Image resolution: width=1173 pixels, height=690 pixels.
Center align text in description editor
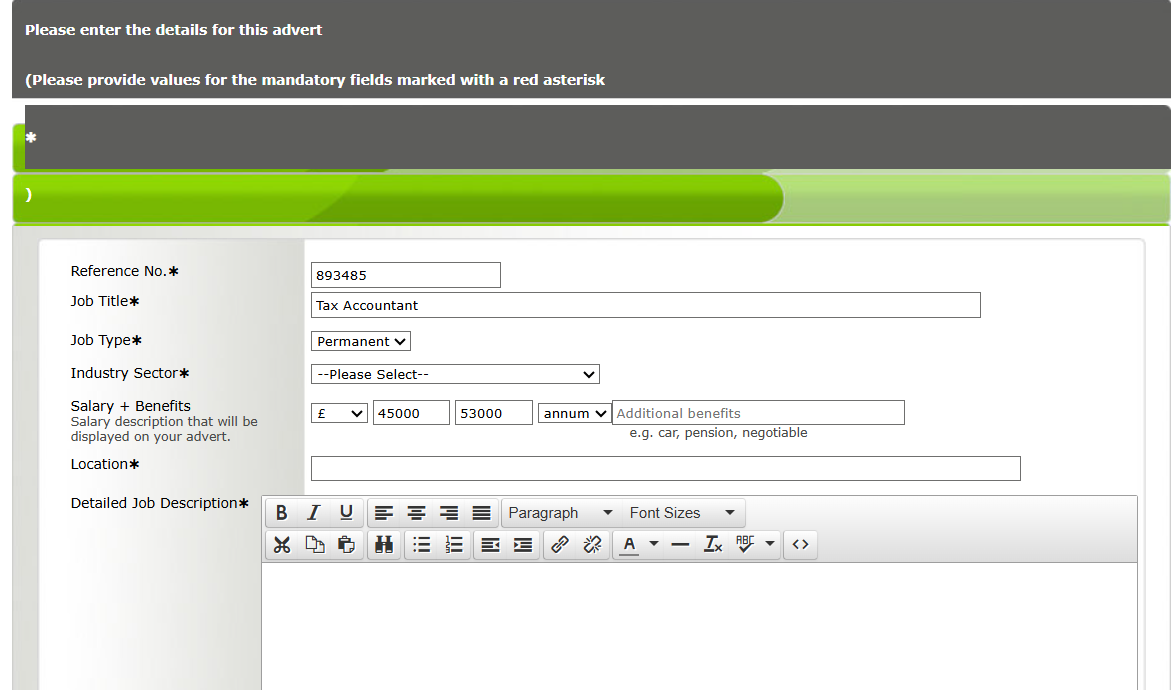click(416, 513)
